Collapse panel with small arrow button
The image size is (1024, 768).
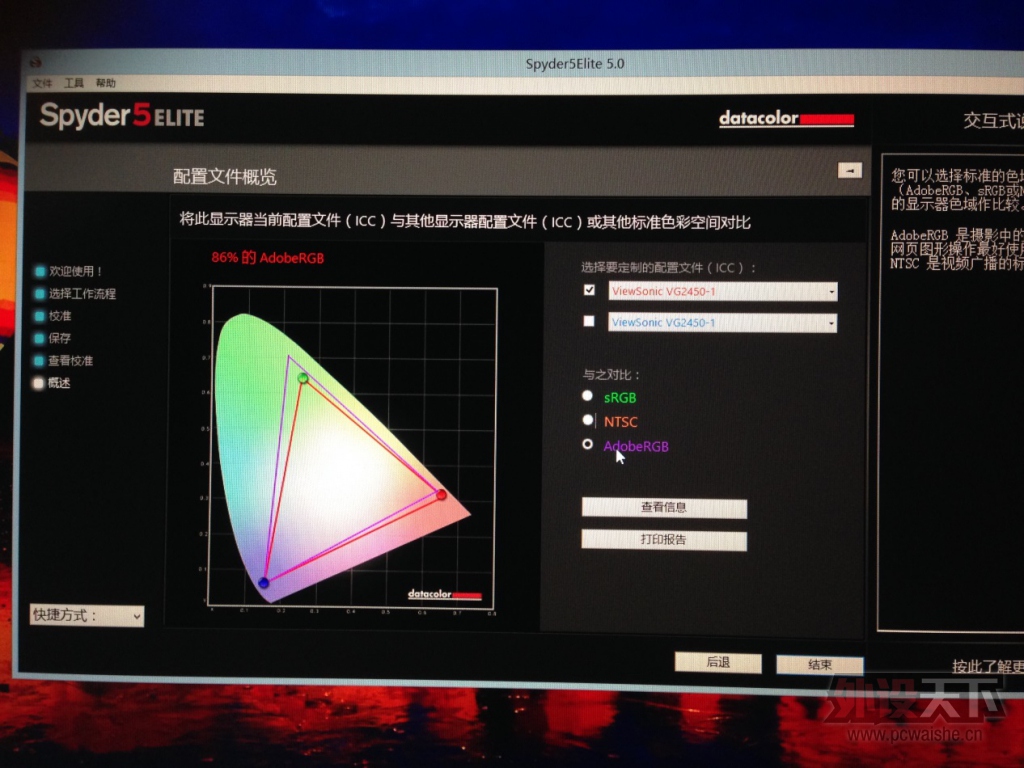[850, 170]
